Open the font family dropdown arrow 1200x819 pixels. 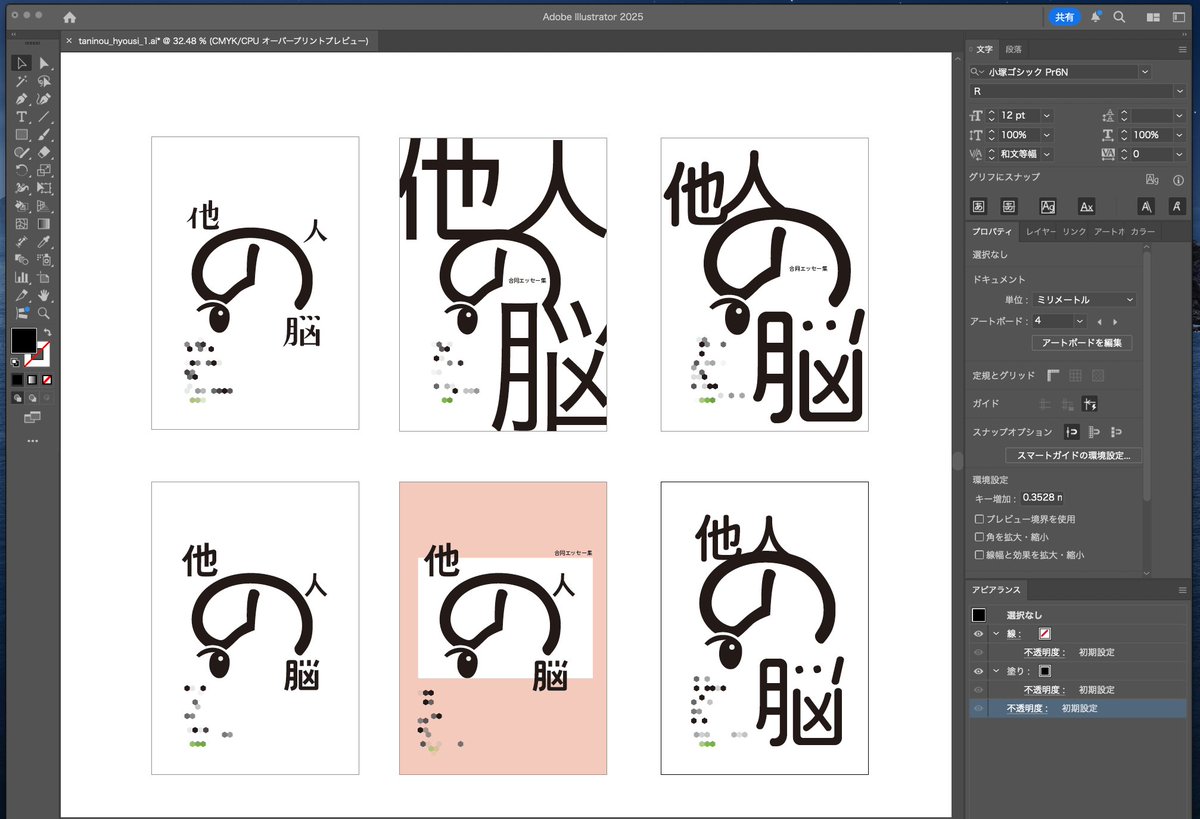(1145, 72)
